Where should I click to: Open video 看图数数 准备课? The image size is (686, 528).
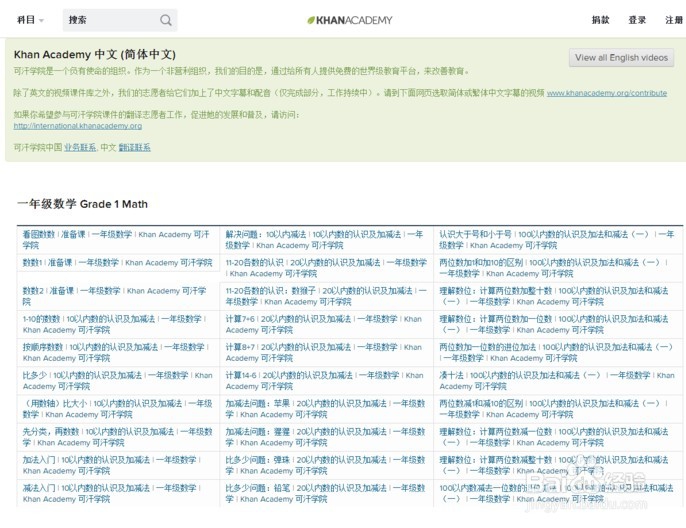coord(116,240)
